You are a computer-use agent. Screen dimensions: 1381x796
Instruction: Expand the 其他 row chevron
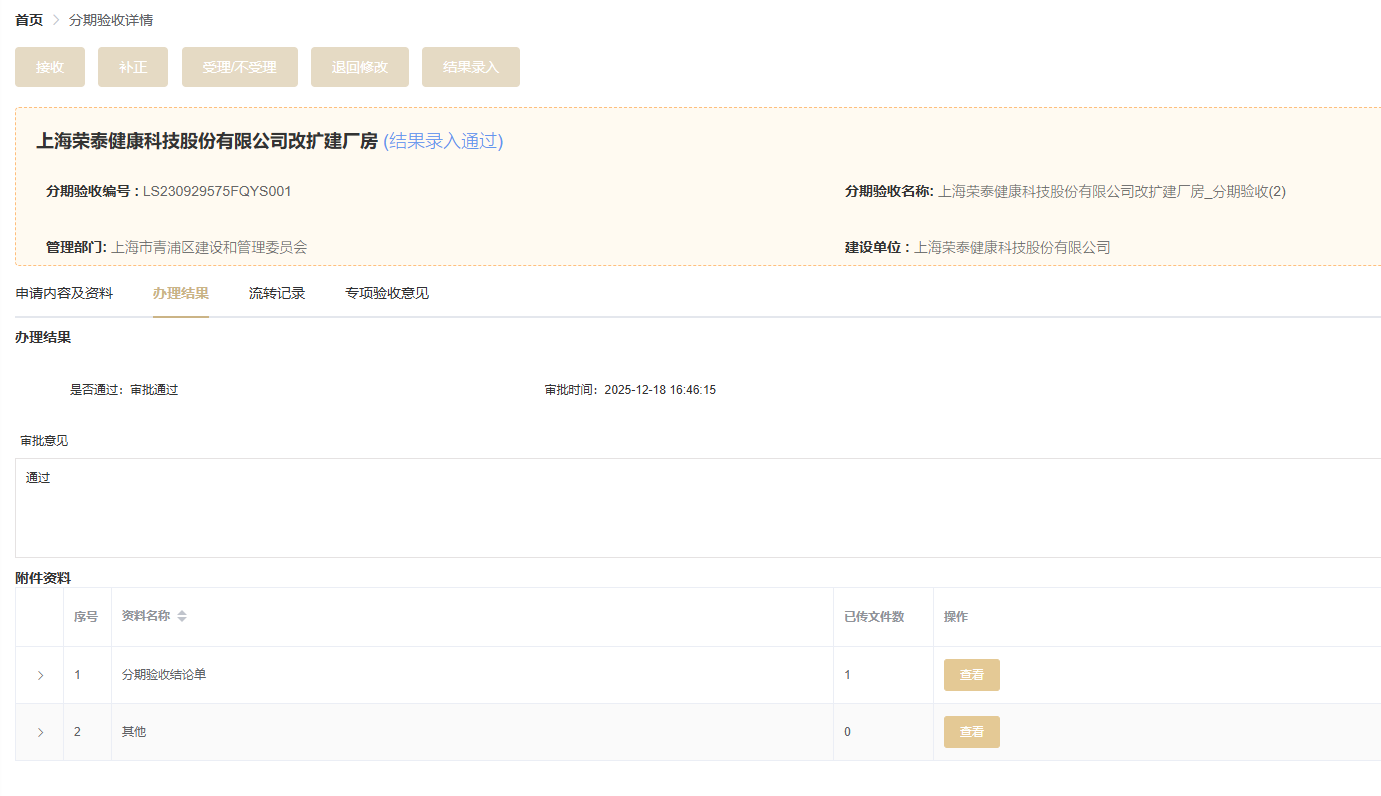[40, 732]
